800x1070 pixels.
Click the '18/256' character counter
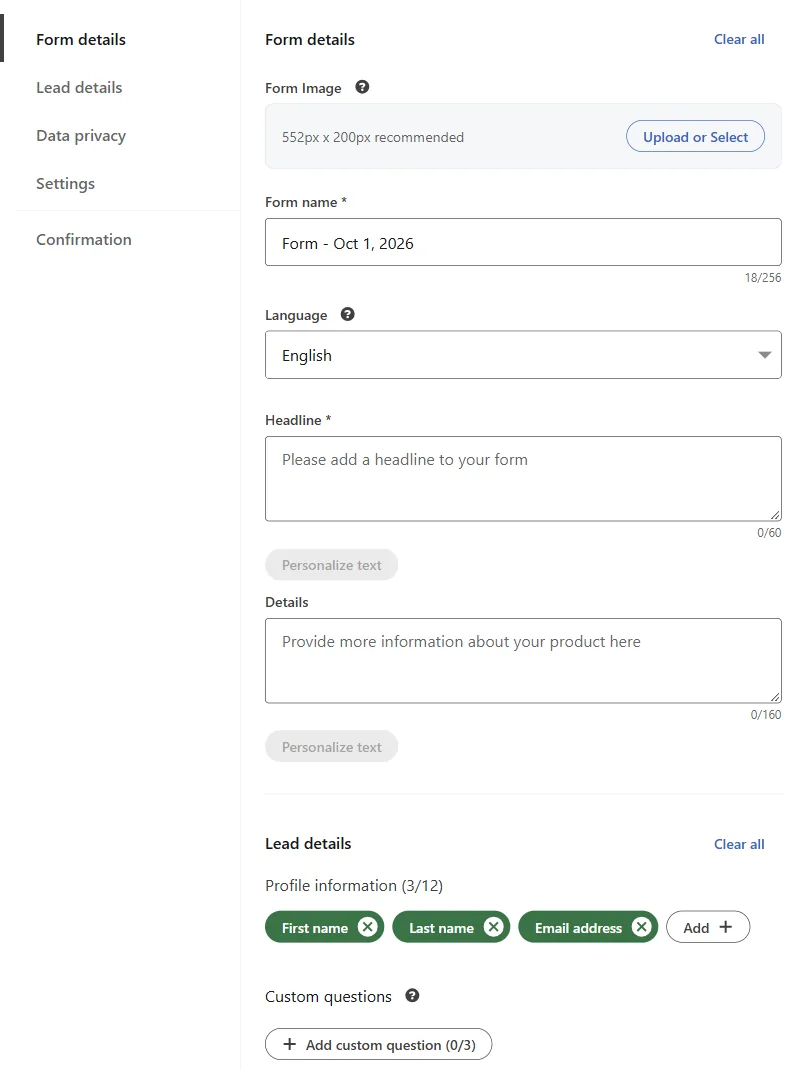click(x=762, y=278)
